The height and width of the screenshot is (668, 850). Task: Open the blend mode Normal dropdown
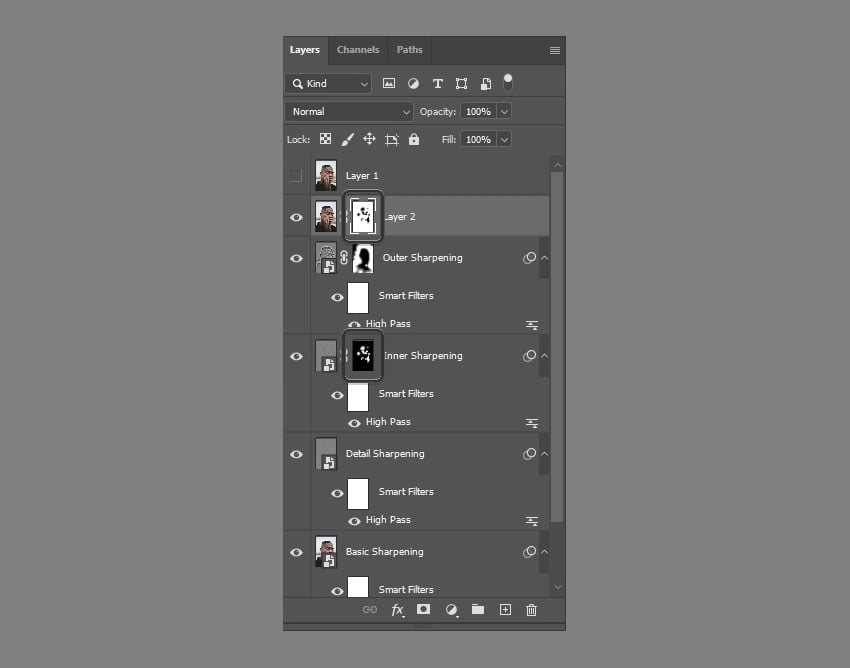pyautogui.click(x=349, y=112)
